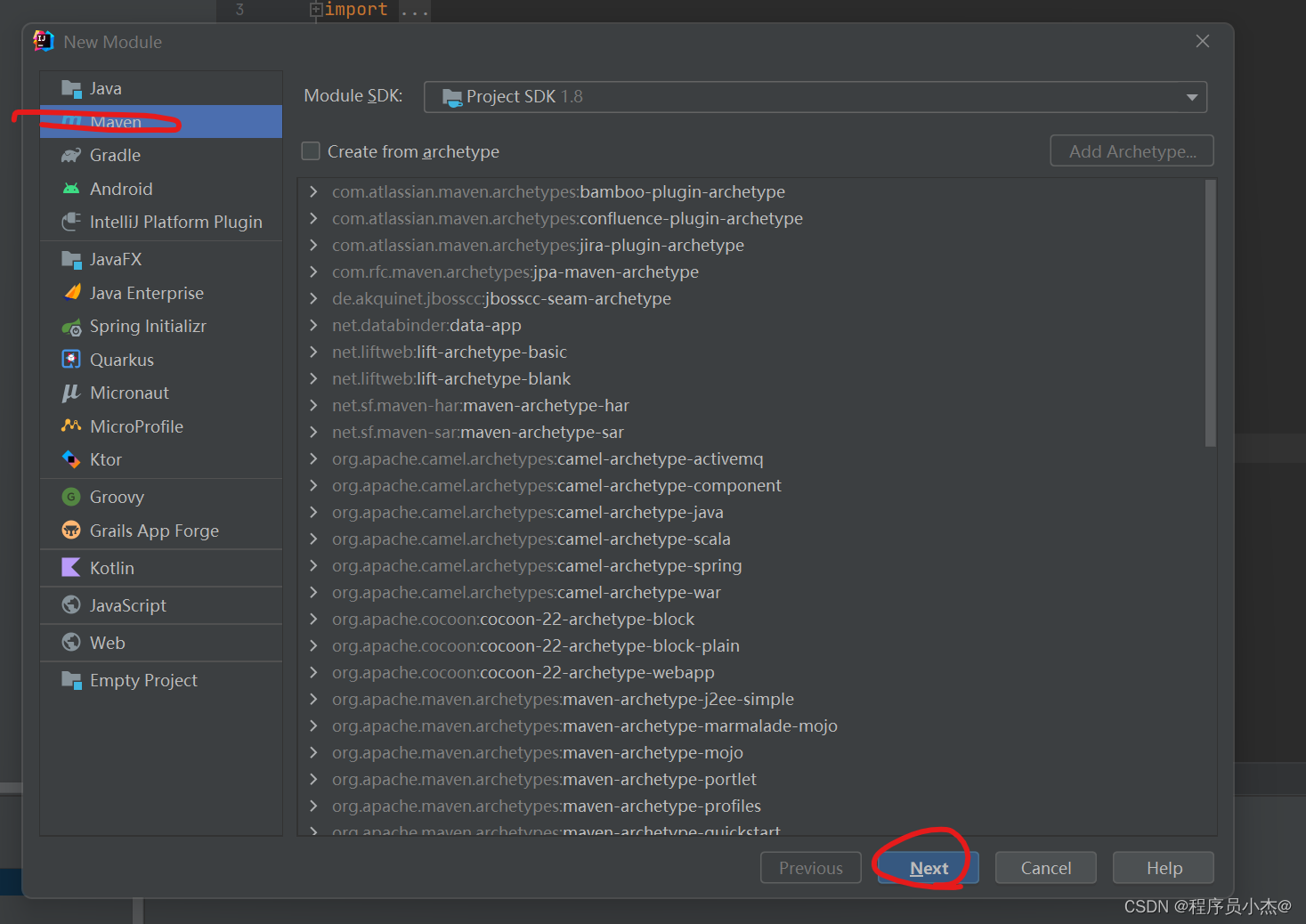Select Kotlin module type label

112,568
